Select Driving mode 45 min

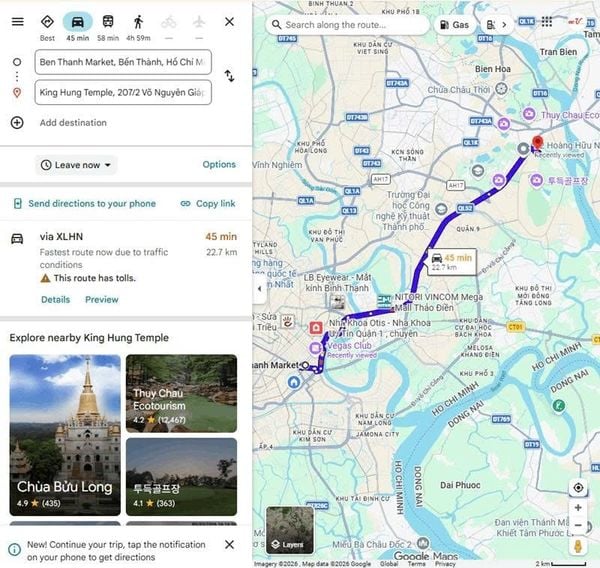point(78,27)
